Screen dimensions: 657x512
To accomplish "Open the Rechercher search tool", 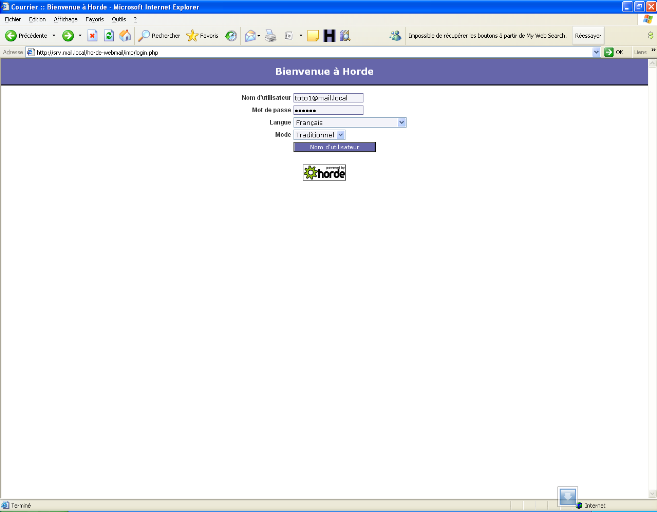I will pyautogui.click(x=159, y=36).
